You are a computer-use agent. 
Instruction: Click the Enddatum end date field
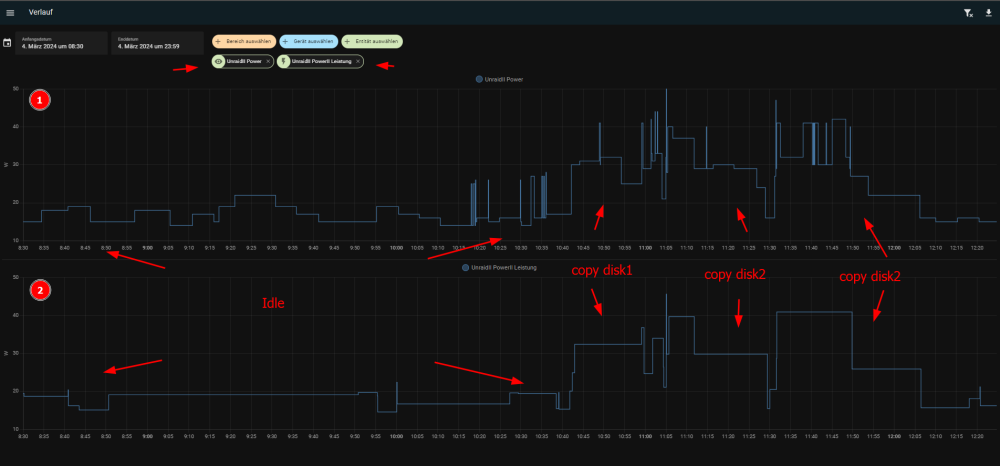(157, 43)
